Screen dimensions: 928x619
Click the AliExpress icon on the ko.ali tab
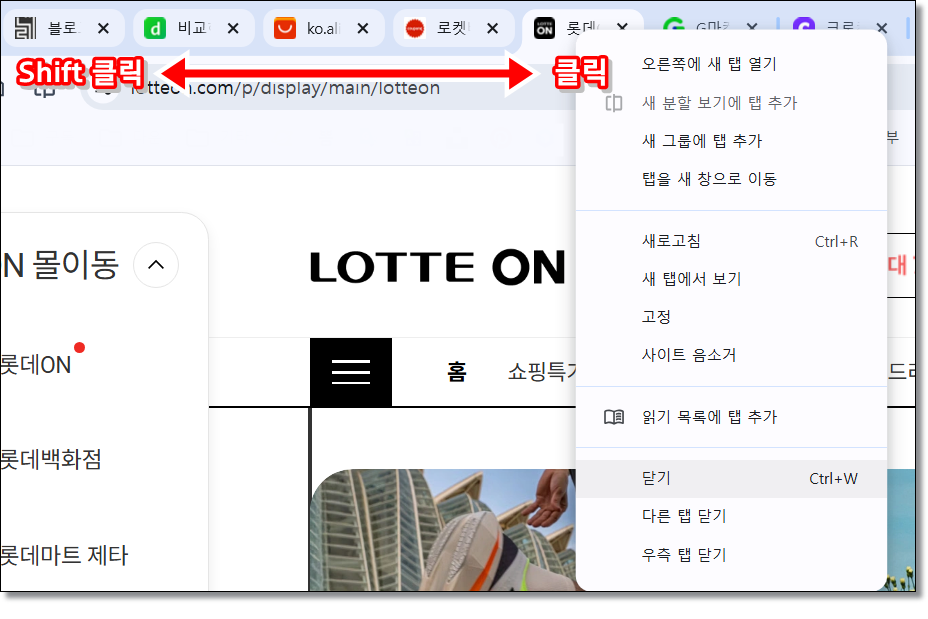(285, 27)
